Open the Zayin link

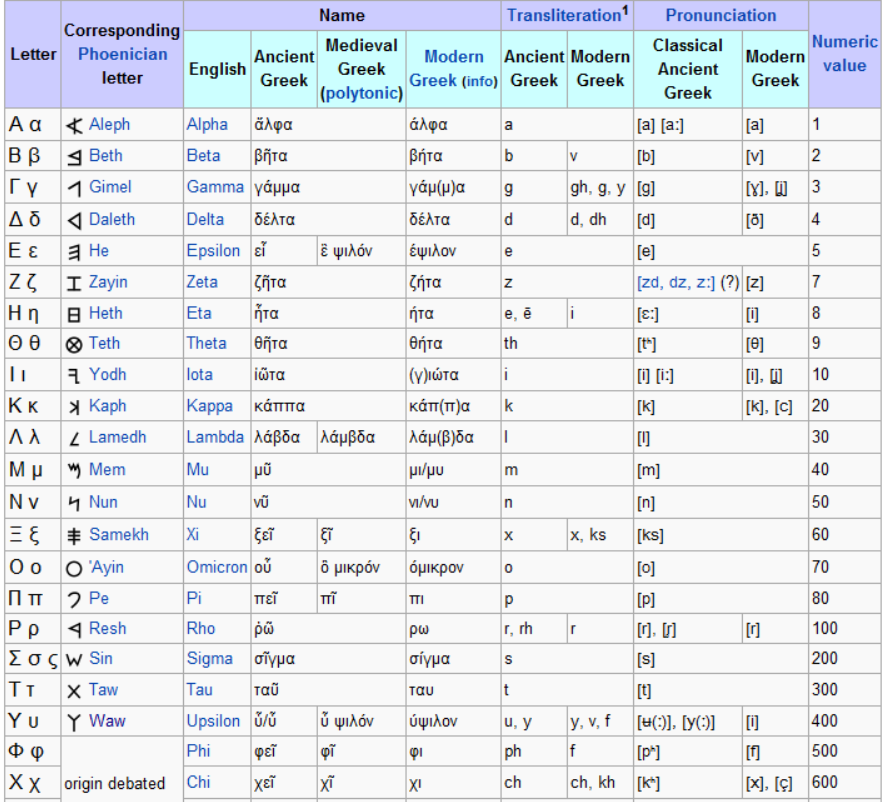(108, 282)
